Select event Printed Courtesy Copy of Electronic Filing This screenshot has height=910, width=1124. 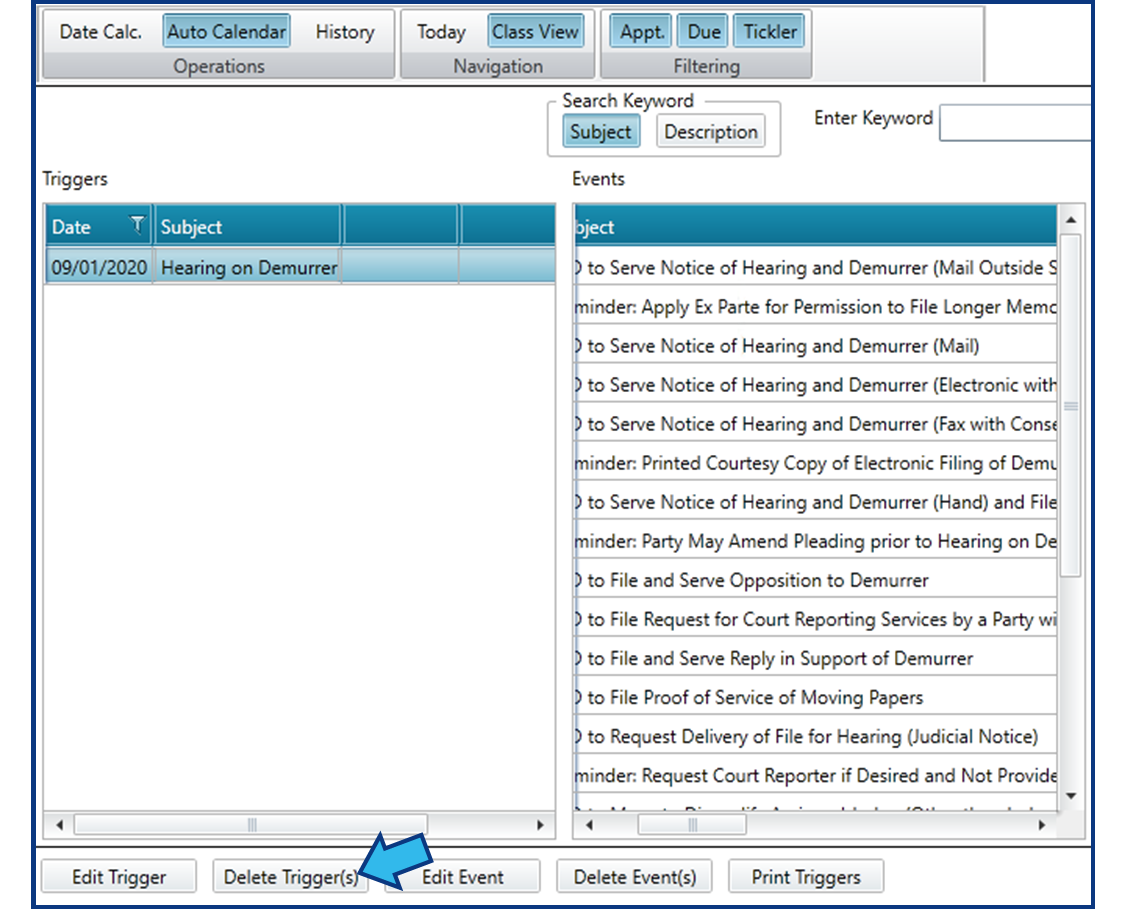[x=816, y=463]
